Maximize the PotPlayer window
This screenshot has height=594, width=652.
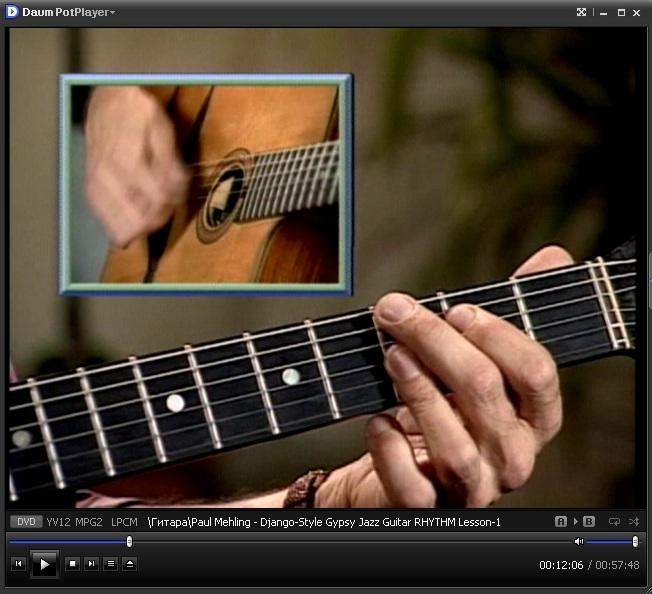pos(621,13)
